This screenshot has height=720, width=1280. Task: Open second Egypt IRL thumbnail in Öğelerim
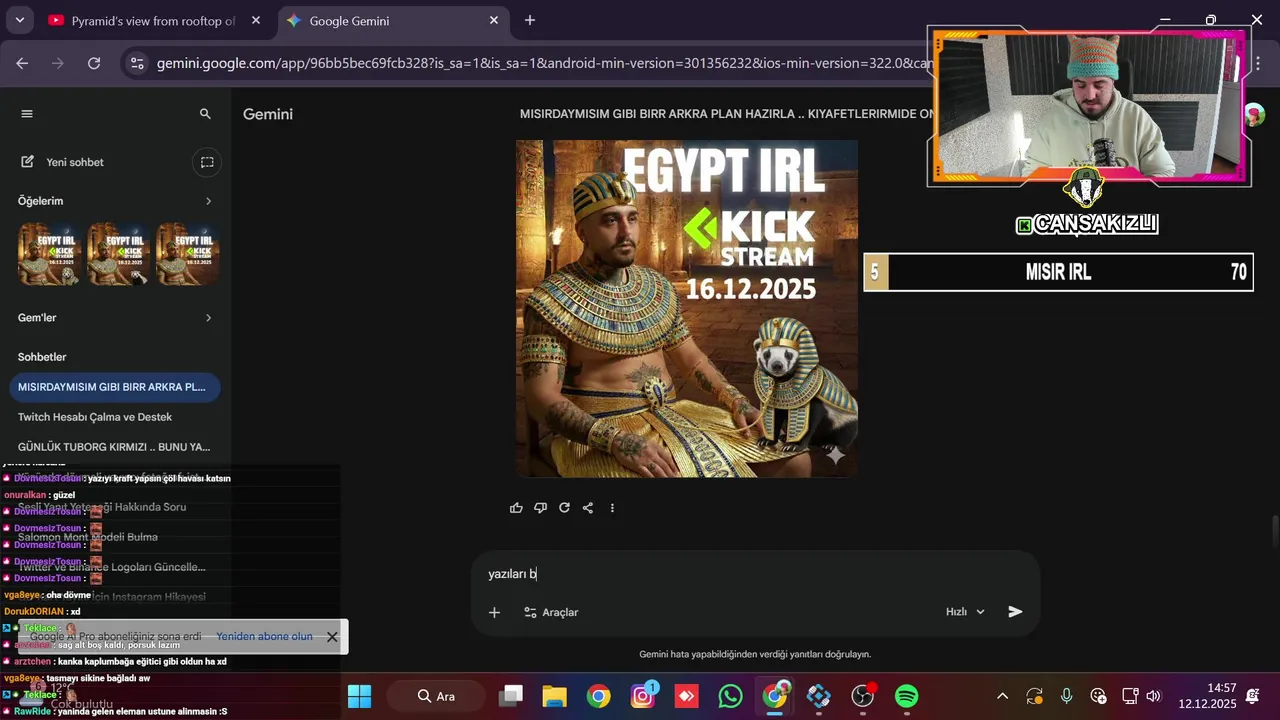click(119, 254)
